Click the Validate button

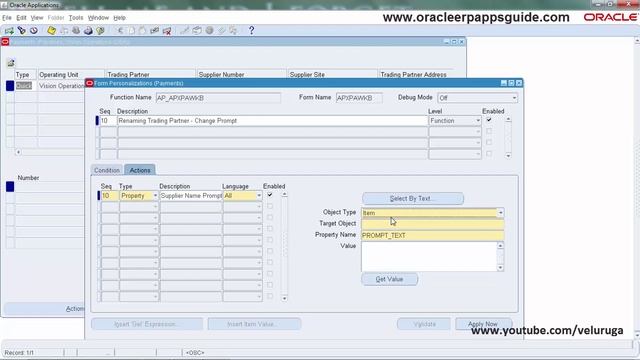[424, 324]
